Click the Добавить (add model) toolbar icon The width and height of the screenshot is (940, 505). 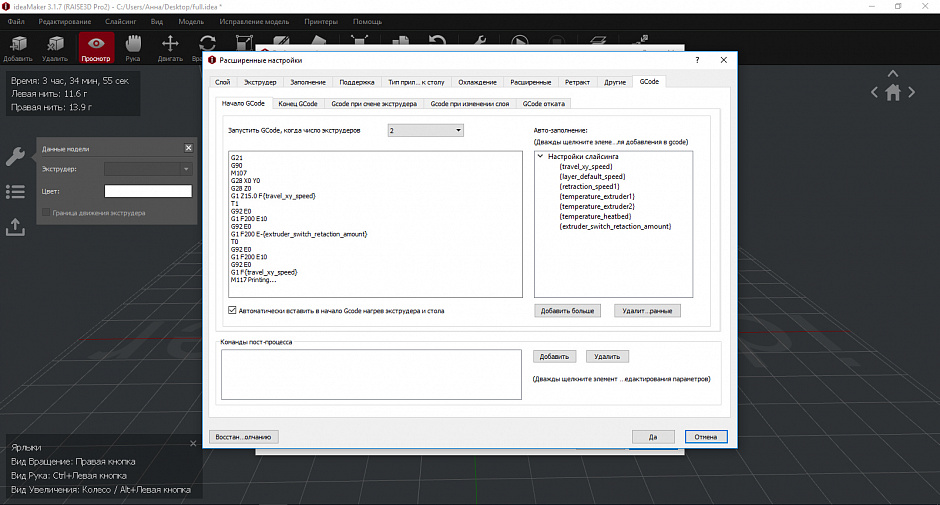(x=18, y=48)
